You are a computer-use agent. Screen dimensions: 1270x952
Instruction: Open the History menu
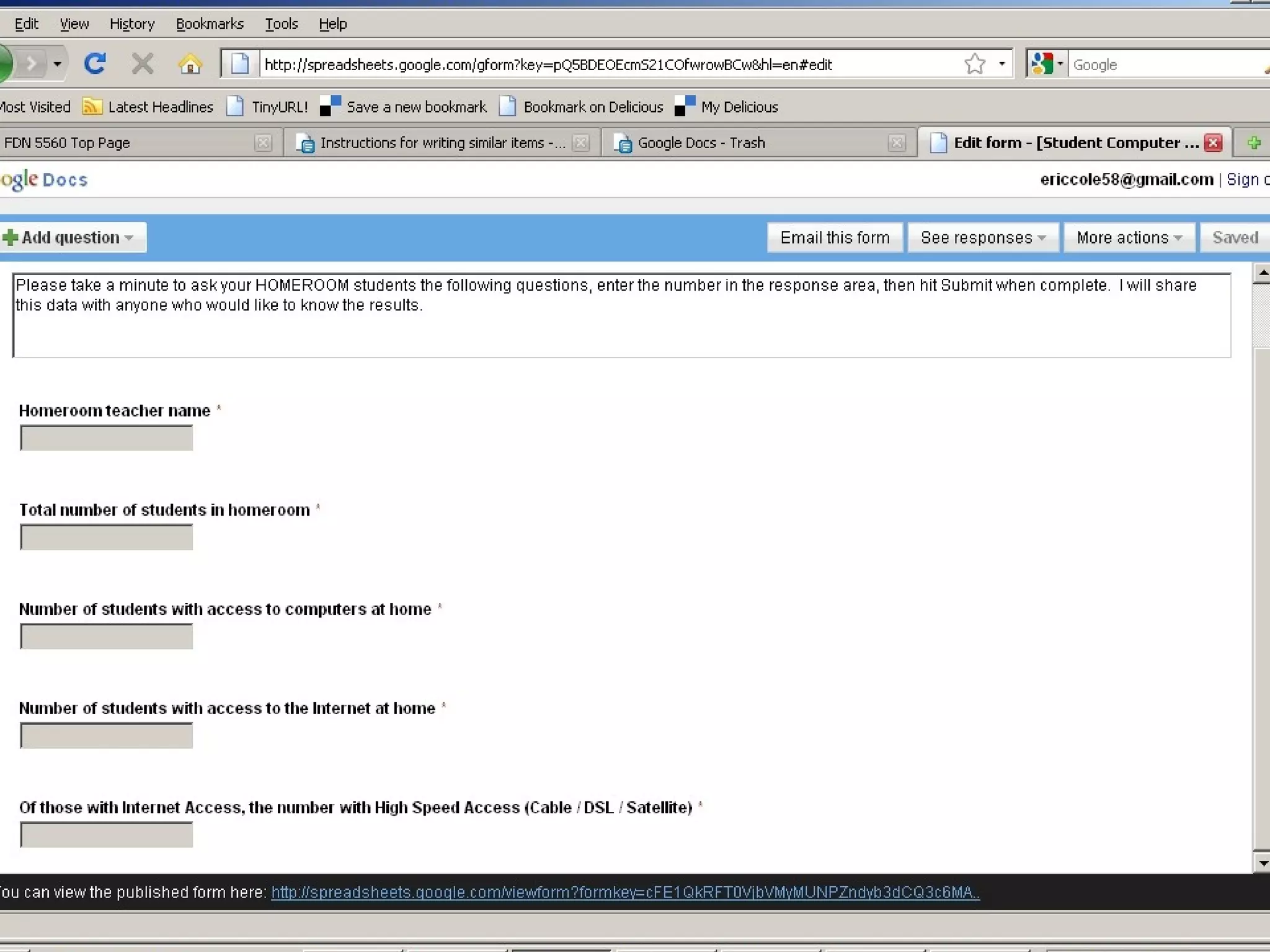(x=132, y=24)
